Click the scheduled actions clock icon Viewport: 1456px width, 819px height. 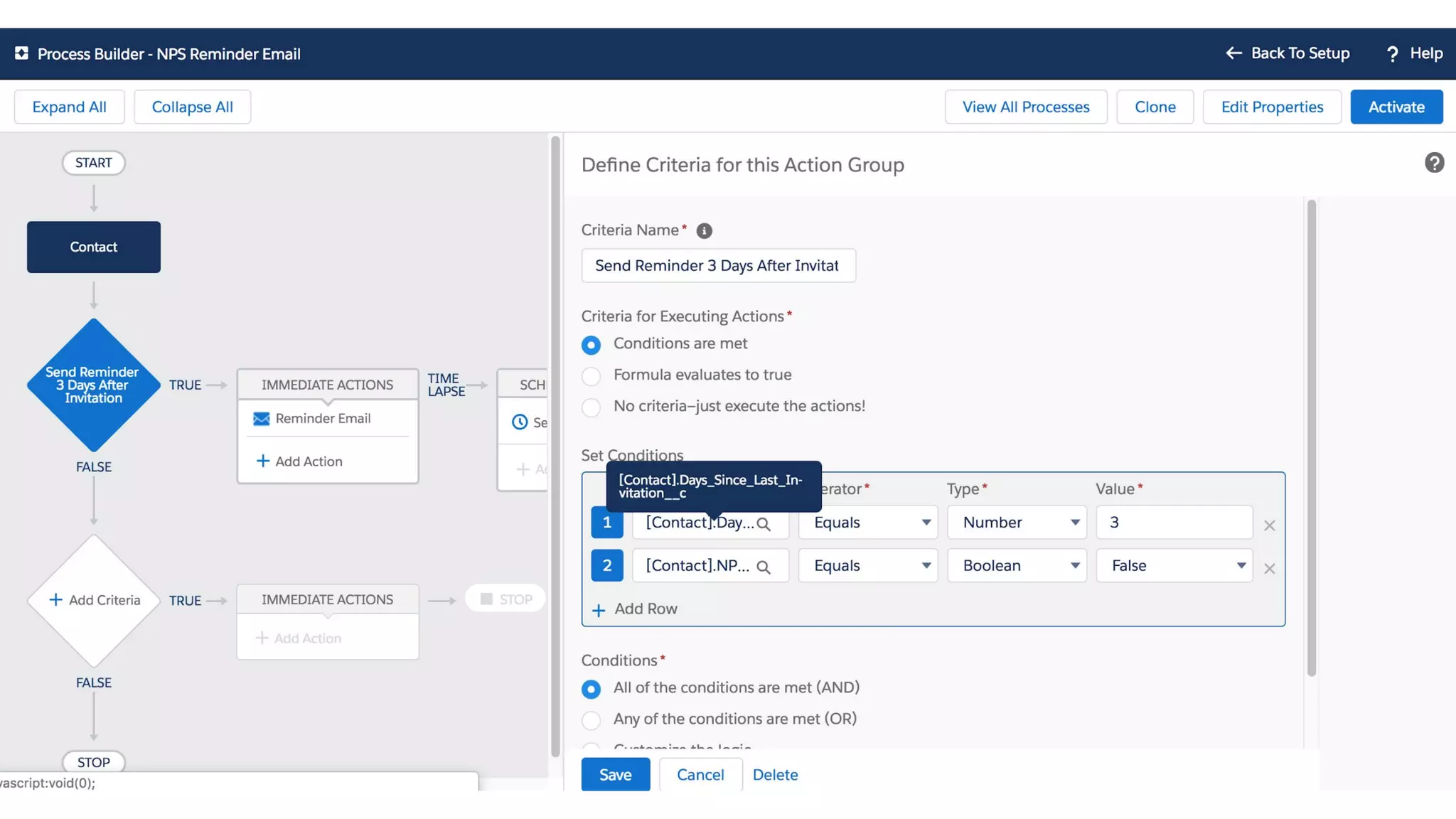coord(520,422)
